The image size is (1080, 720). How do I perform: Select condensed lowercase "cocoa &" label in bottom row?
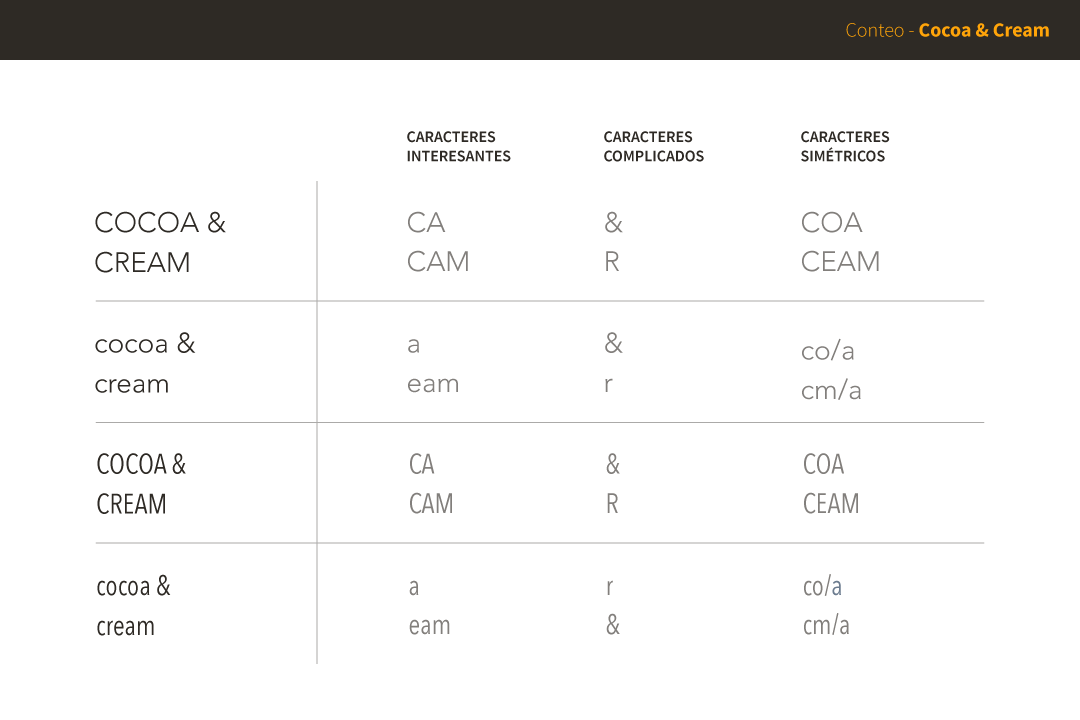133,586
